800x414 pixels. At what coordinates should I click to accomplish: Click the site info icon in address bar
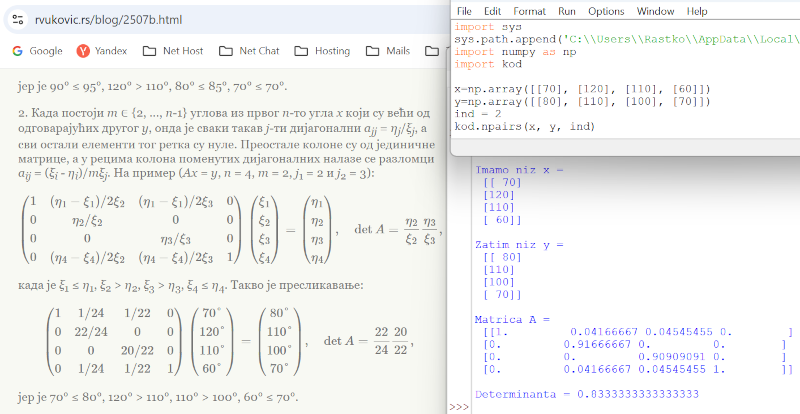[x=18, y=20]
